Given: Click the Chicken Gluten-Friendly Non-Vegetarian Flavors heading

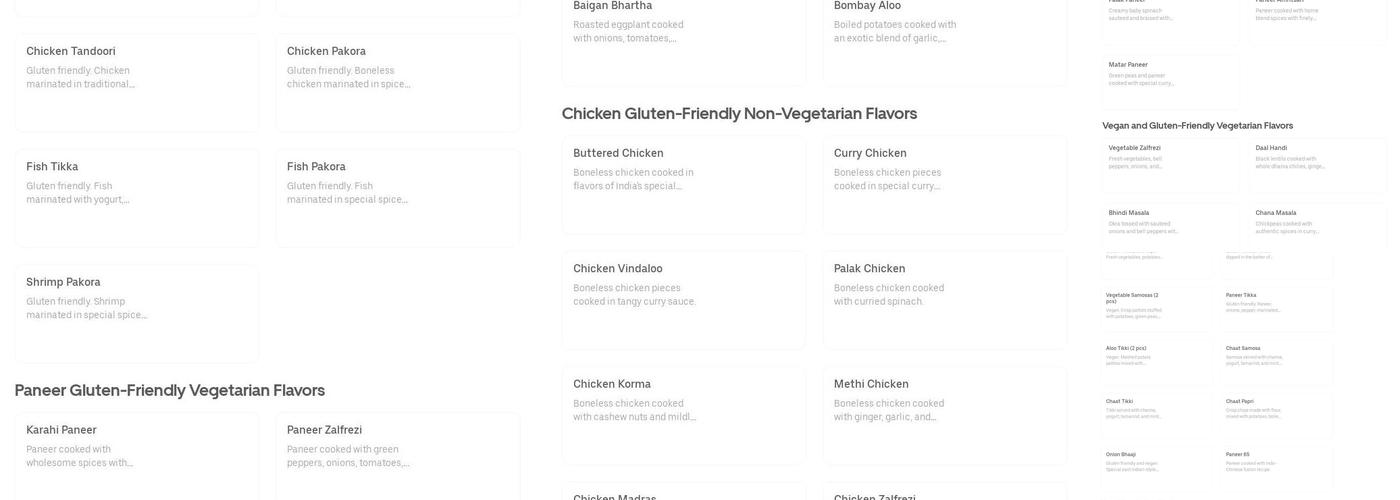Looking at the screenshot, I should click(739, 113).
